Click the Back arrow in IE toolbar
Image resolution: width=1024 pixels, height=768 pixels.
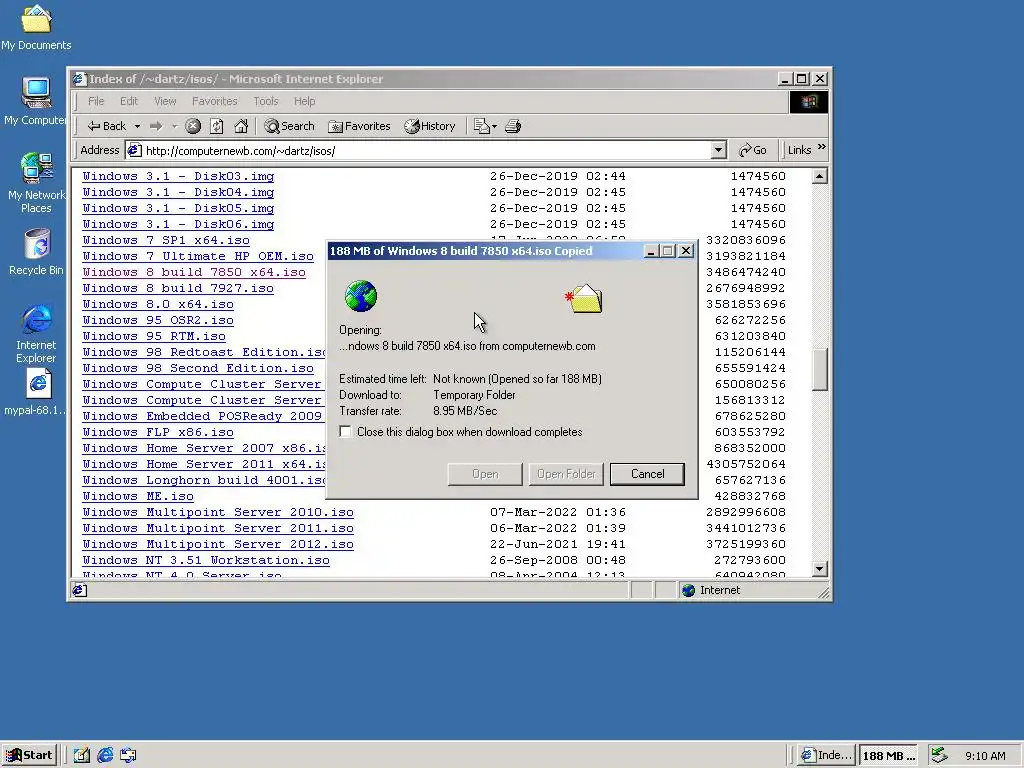tap(106, 126)
